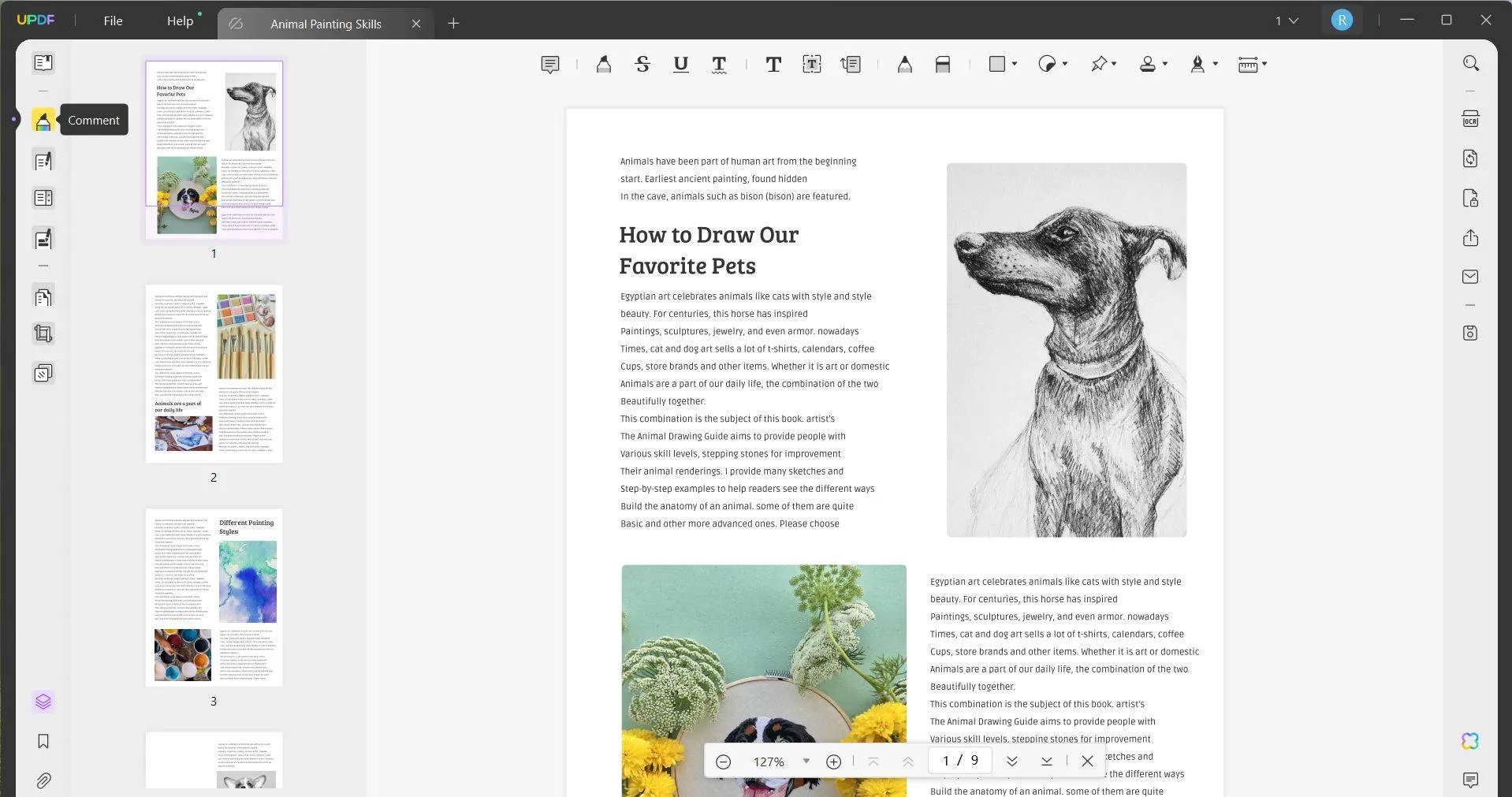This screenshot has width=1512, height=797.
Task: Select the Highlight text tool
Action: (603, 65)
